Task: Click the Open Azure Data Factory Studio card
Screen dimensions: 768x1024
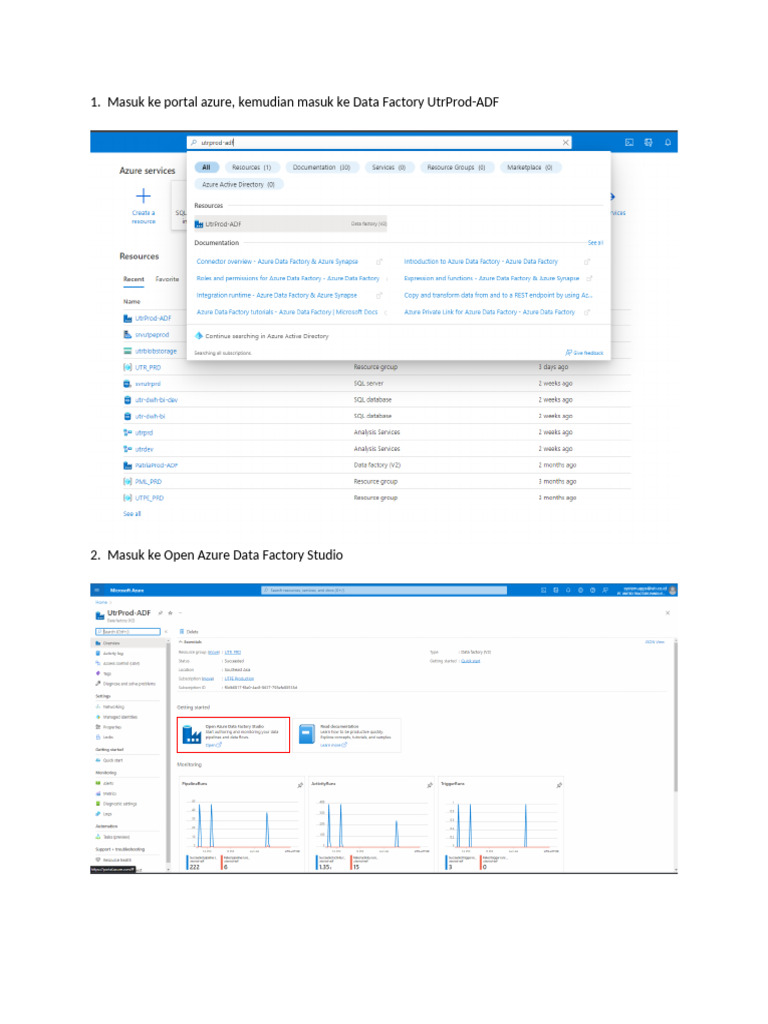Action: pos(233,735)
